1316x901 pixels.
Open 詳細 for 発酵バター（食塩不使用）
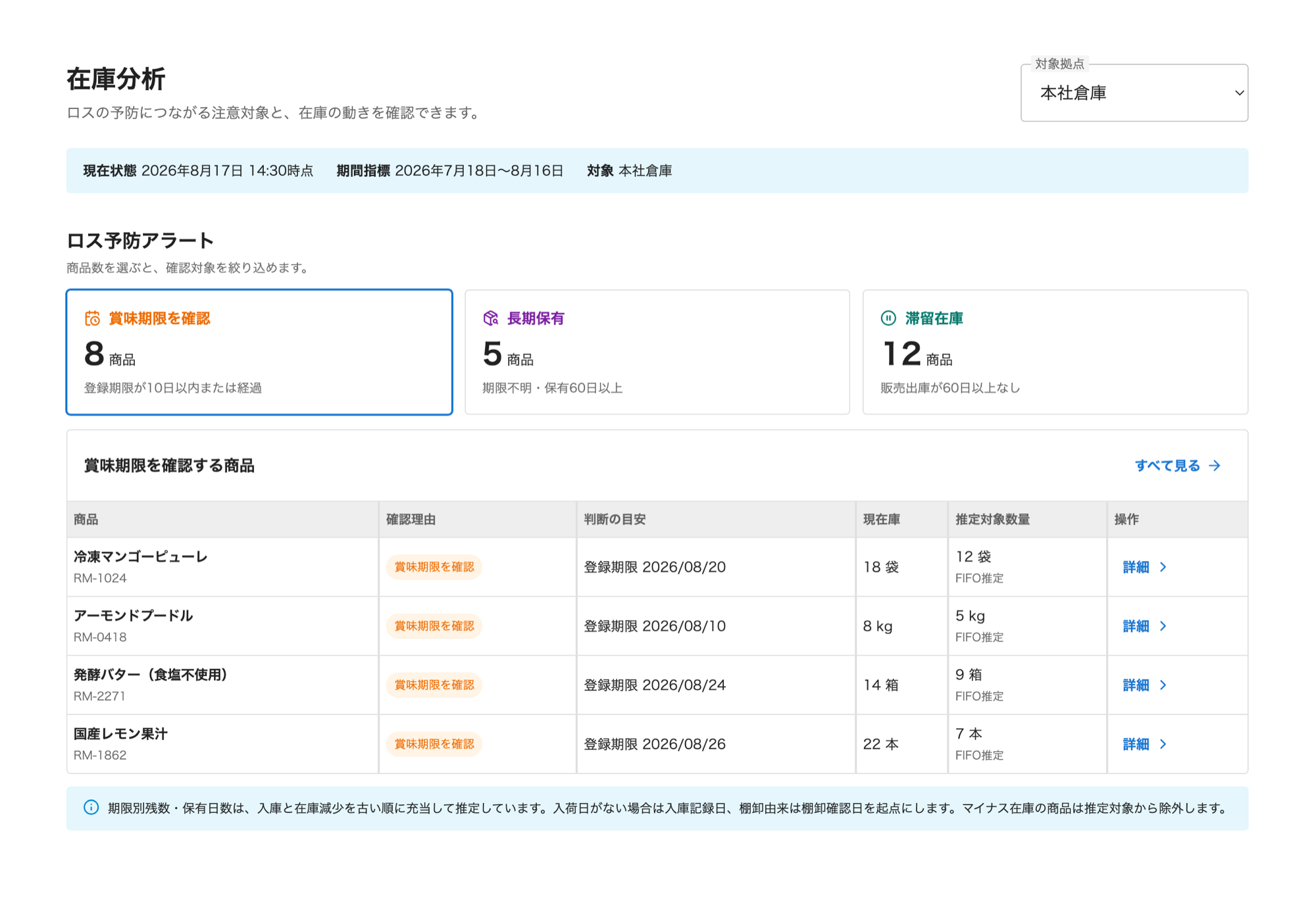tap(1144, 685)
